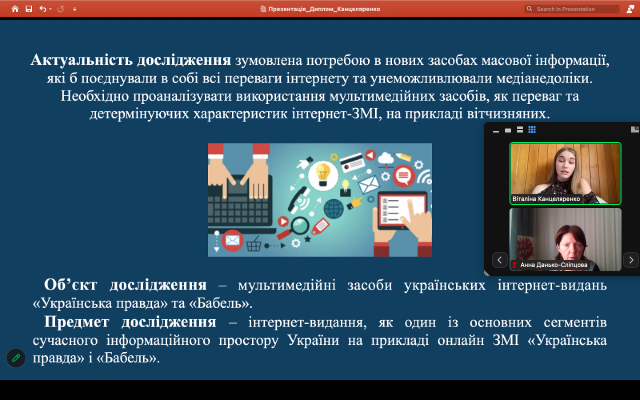Image resolution: width=640 pixels, height=400 pixels.
Task: Select Віталіна Канцеляренко's video tile
Action: tap(565, 173)
